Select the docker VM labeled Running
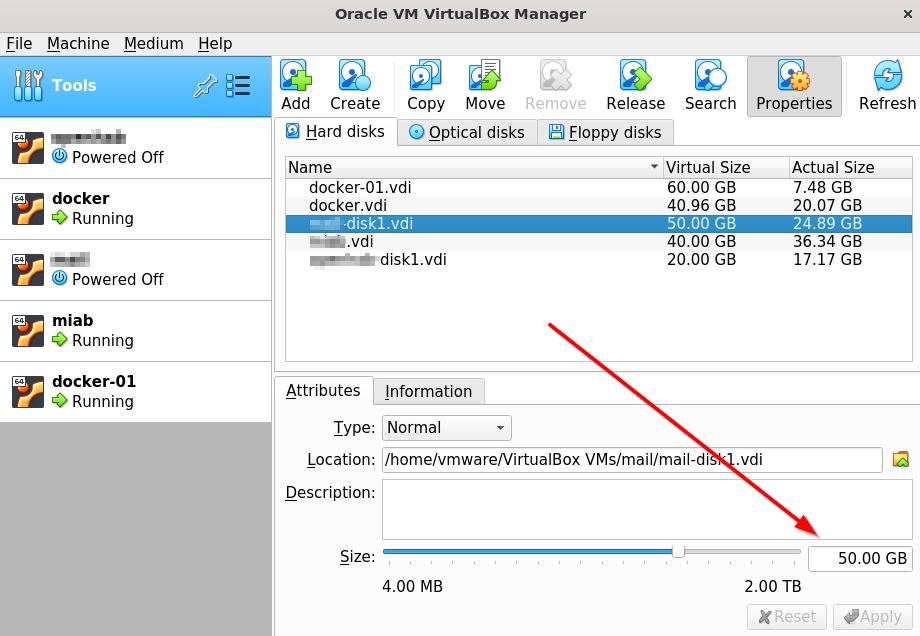The image size is (920, 636). 136,209
